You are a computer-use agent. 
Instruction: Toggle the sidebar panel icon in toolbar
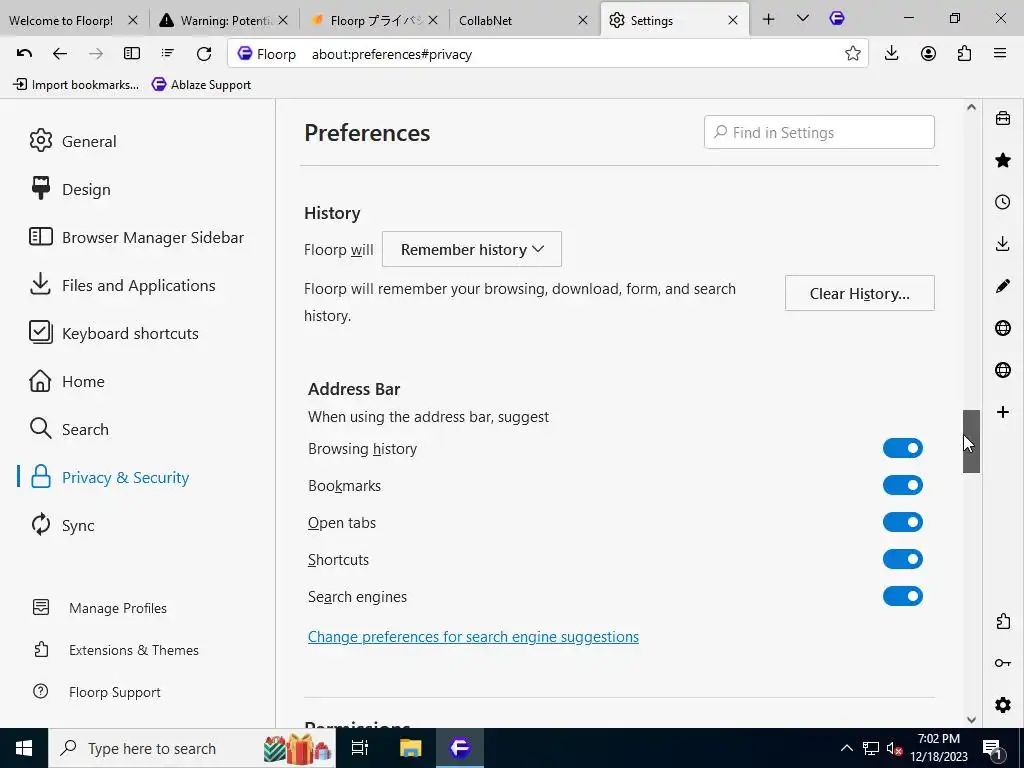coord(132,54)
